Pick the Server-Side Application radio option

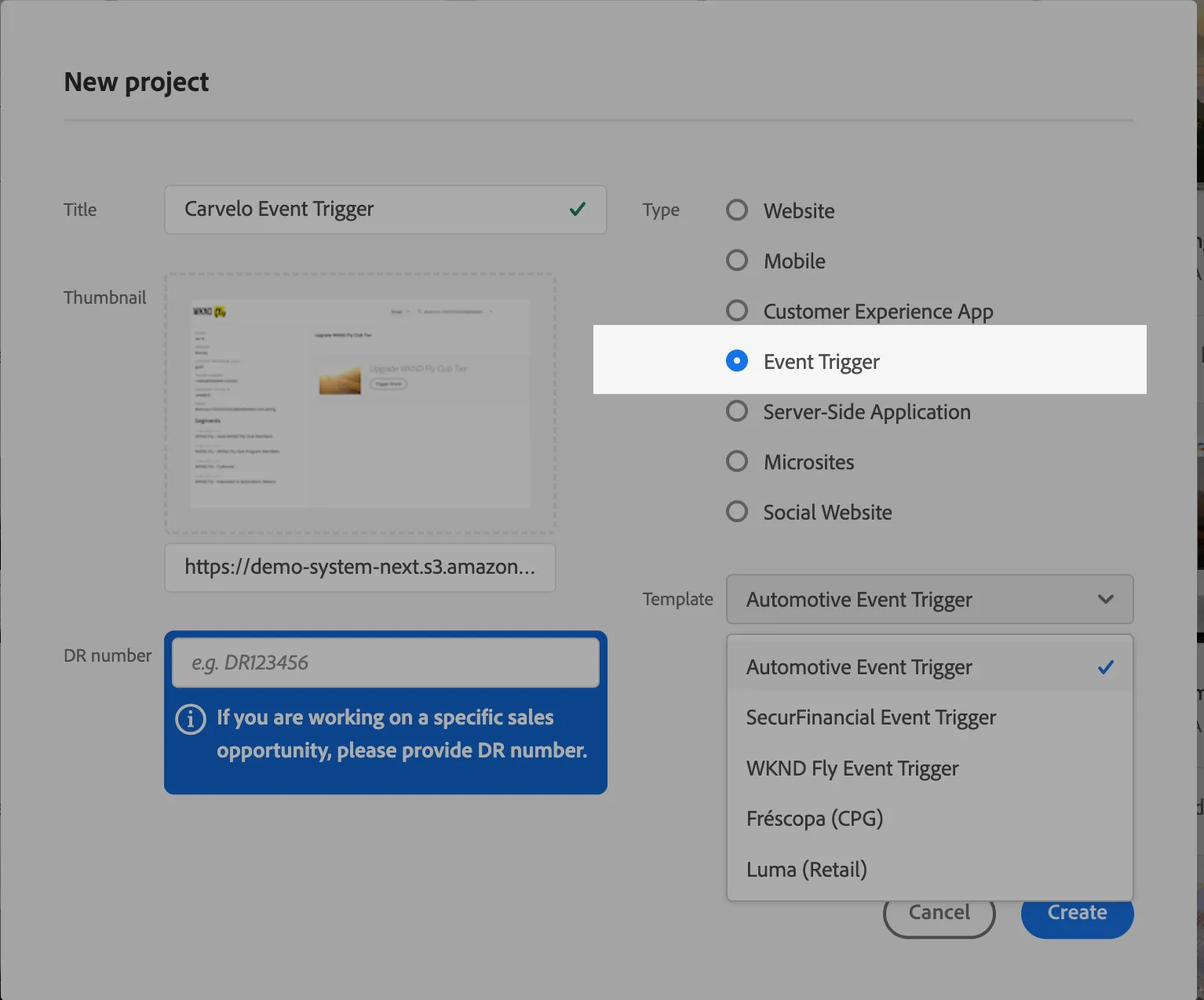pos(737,411)
